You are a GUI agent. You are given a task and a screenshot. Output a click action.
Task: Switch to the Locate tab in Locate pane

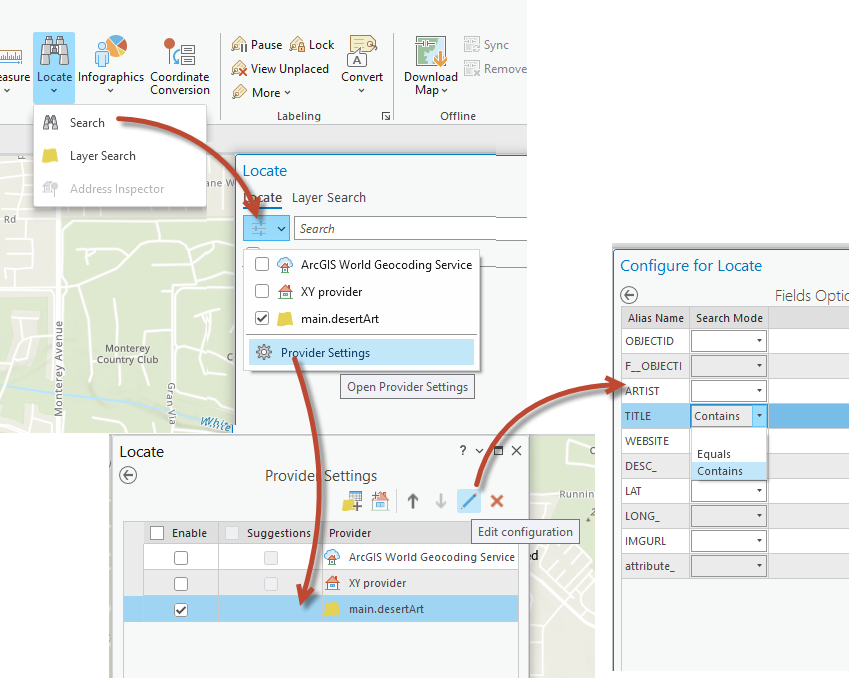pyautogui.click(x=263, y=198)
